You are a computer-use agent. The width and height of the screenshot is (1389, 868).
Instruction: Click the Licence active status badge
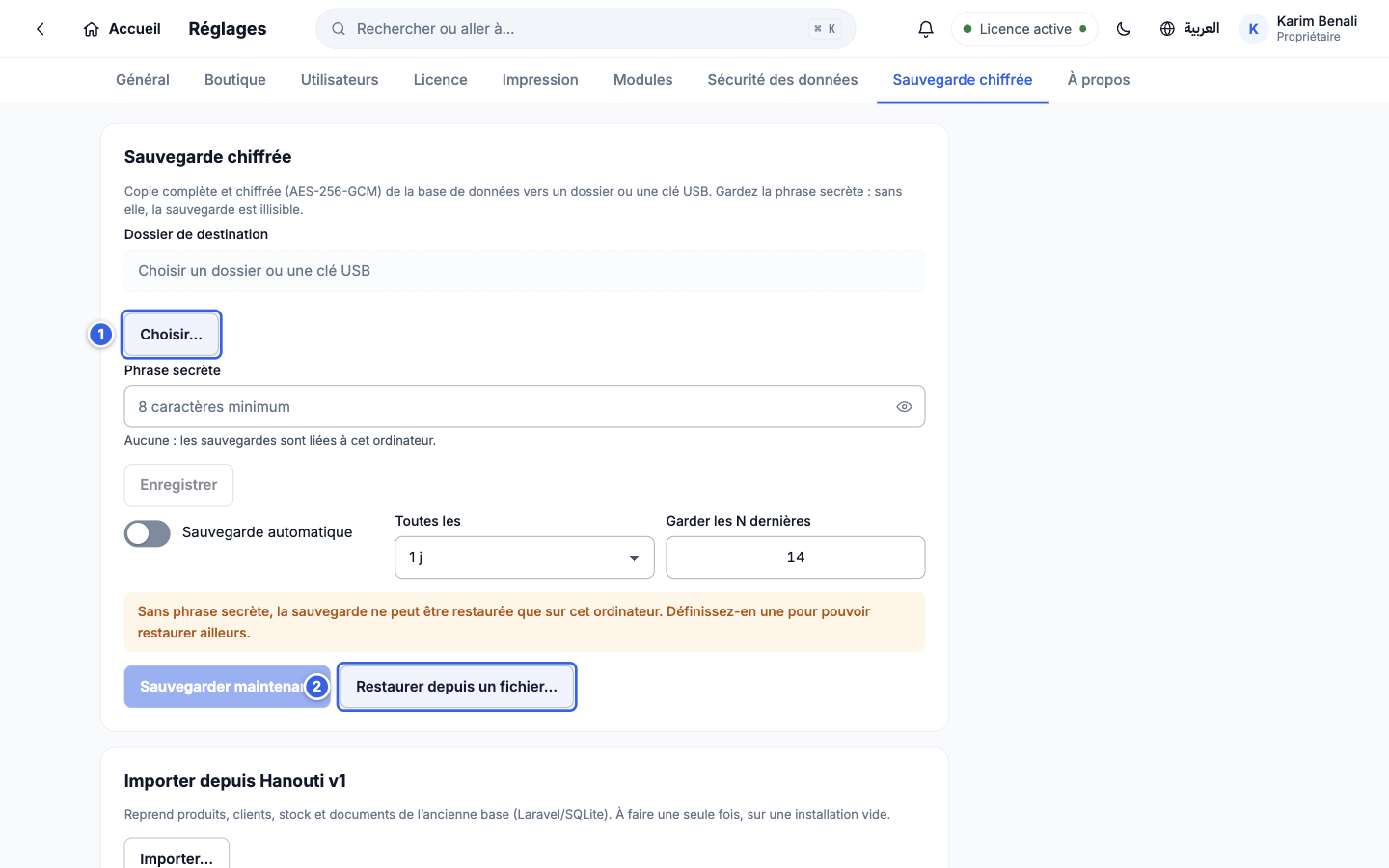[1024, 29]
